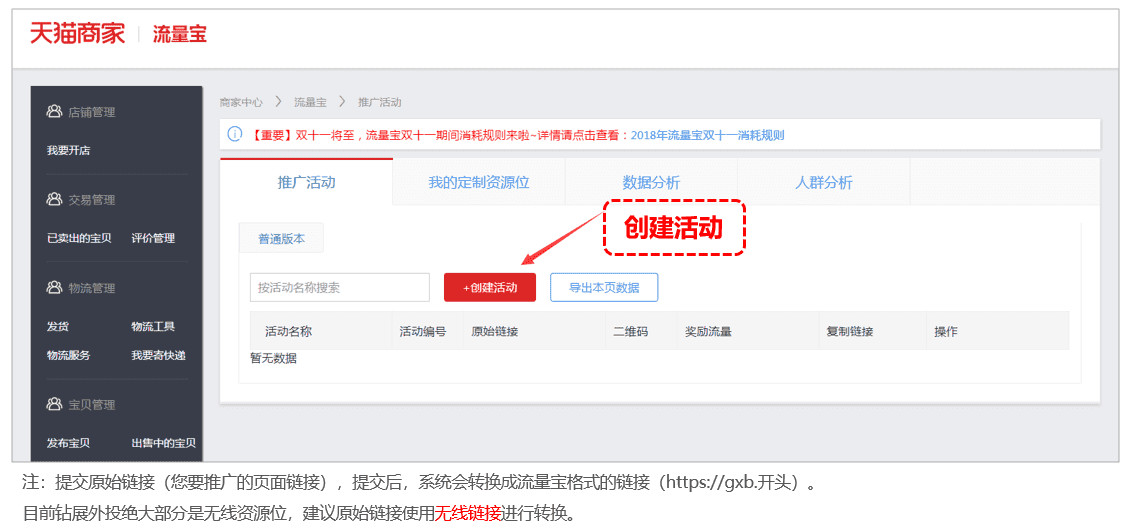
Task: Click 二维码 column header
Action: 631,331
